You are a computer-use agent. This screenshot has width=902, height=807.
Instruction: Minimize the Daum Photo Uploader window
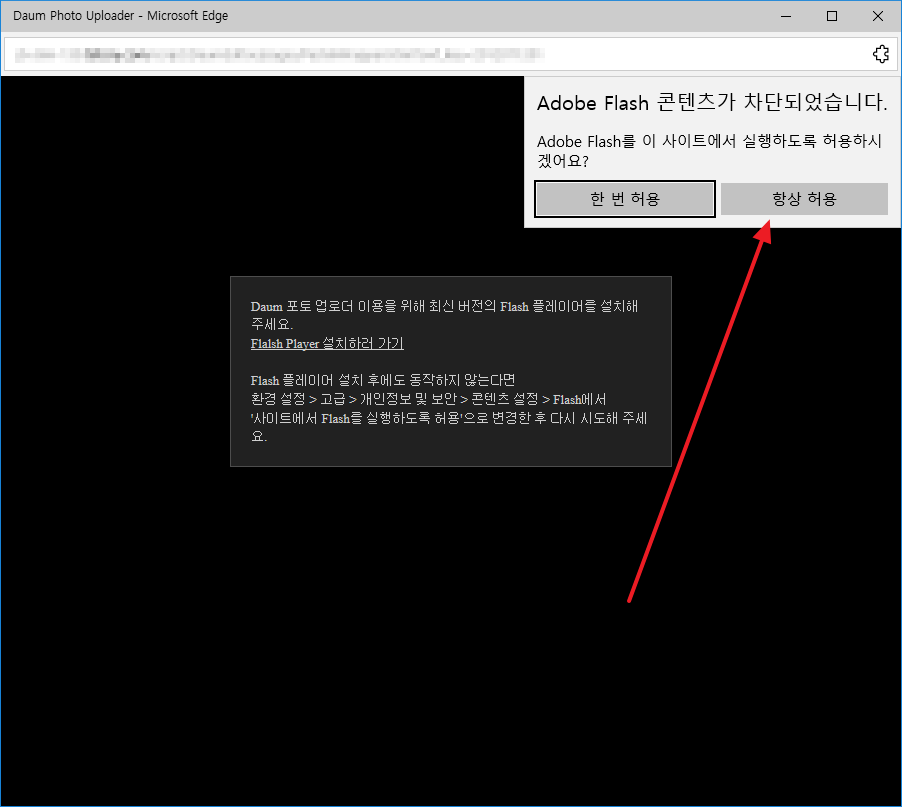[x=786, y=16]
